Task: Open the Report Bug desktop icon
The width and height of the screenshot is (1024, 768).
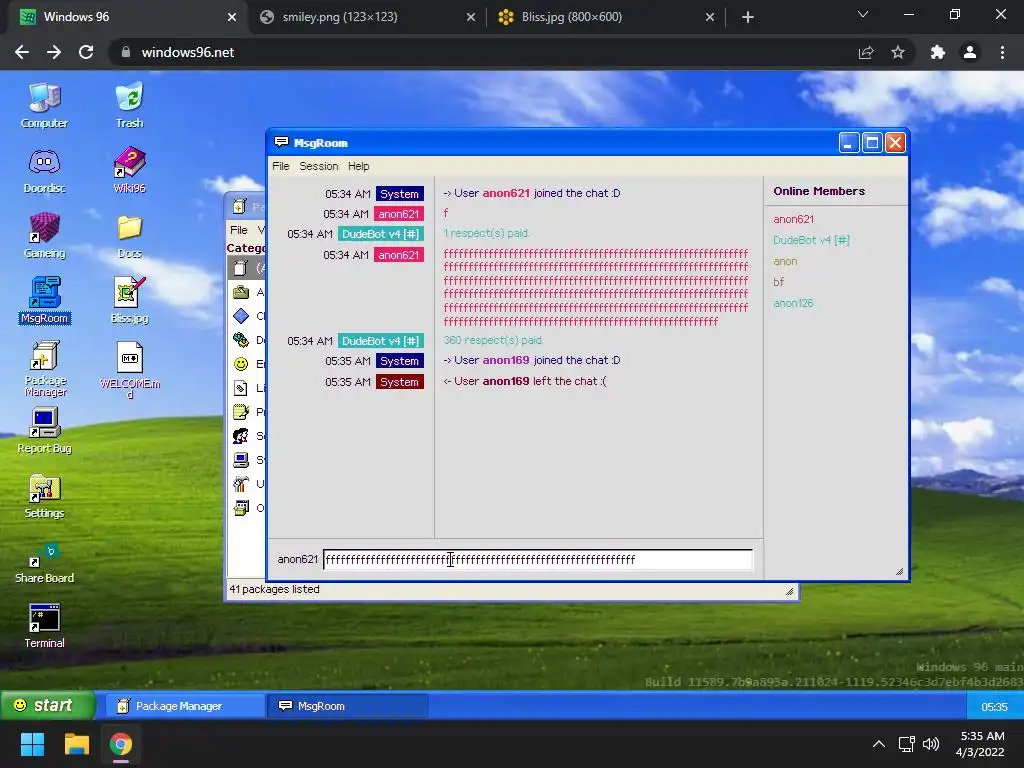Action: (44, 430)
